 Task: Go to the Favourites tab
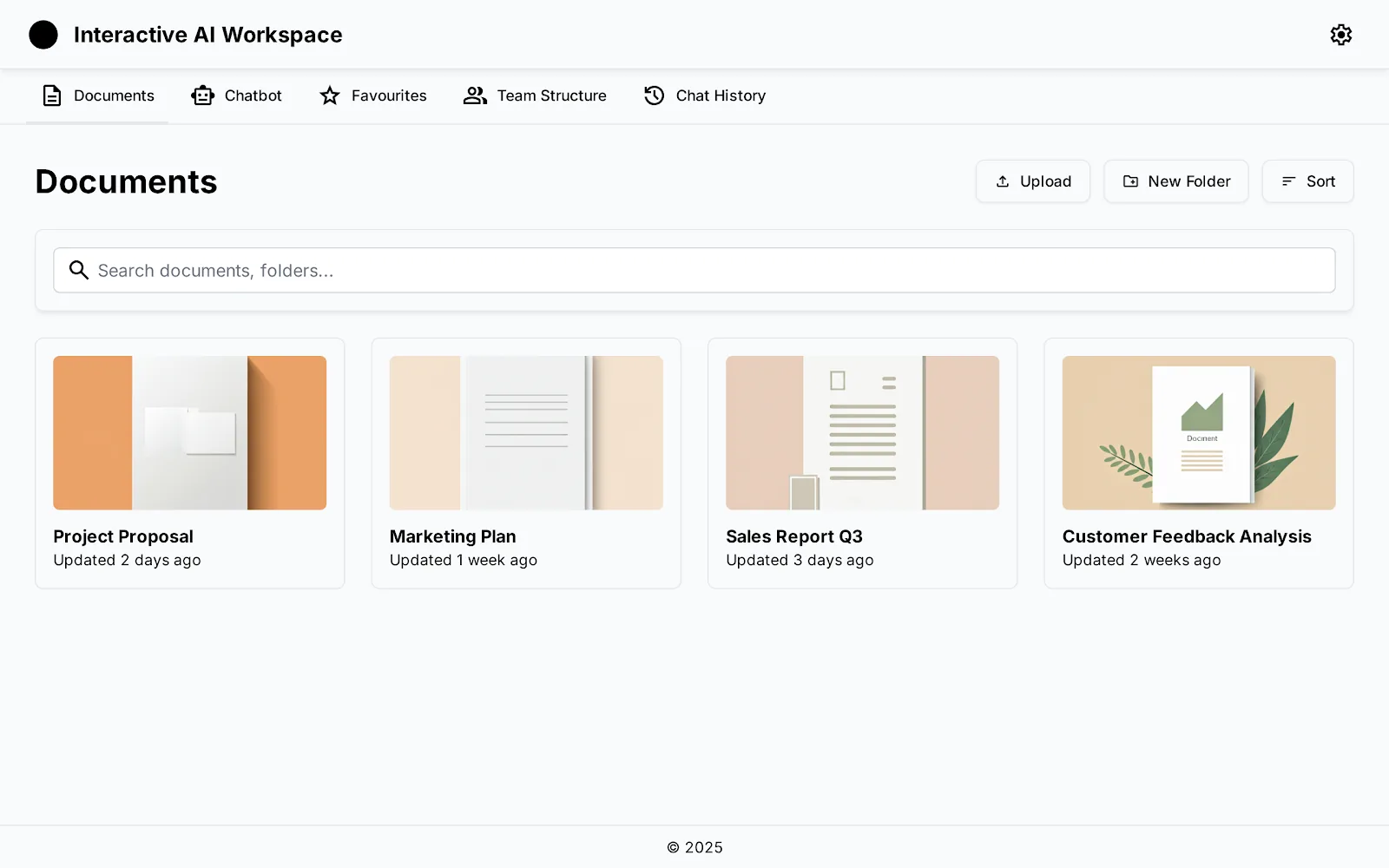[373, 95]
